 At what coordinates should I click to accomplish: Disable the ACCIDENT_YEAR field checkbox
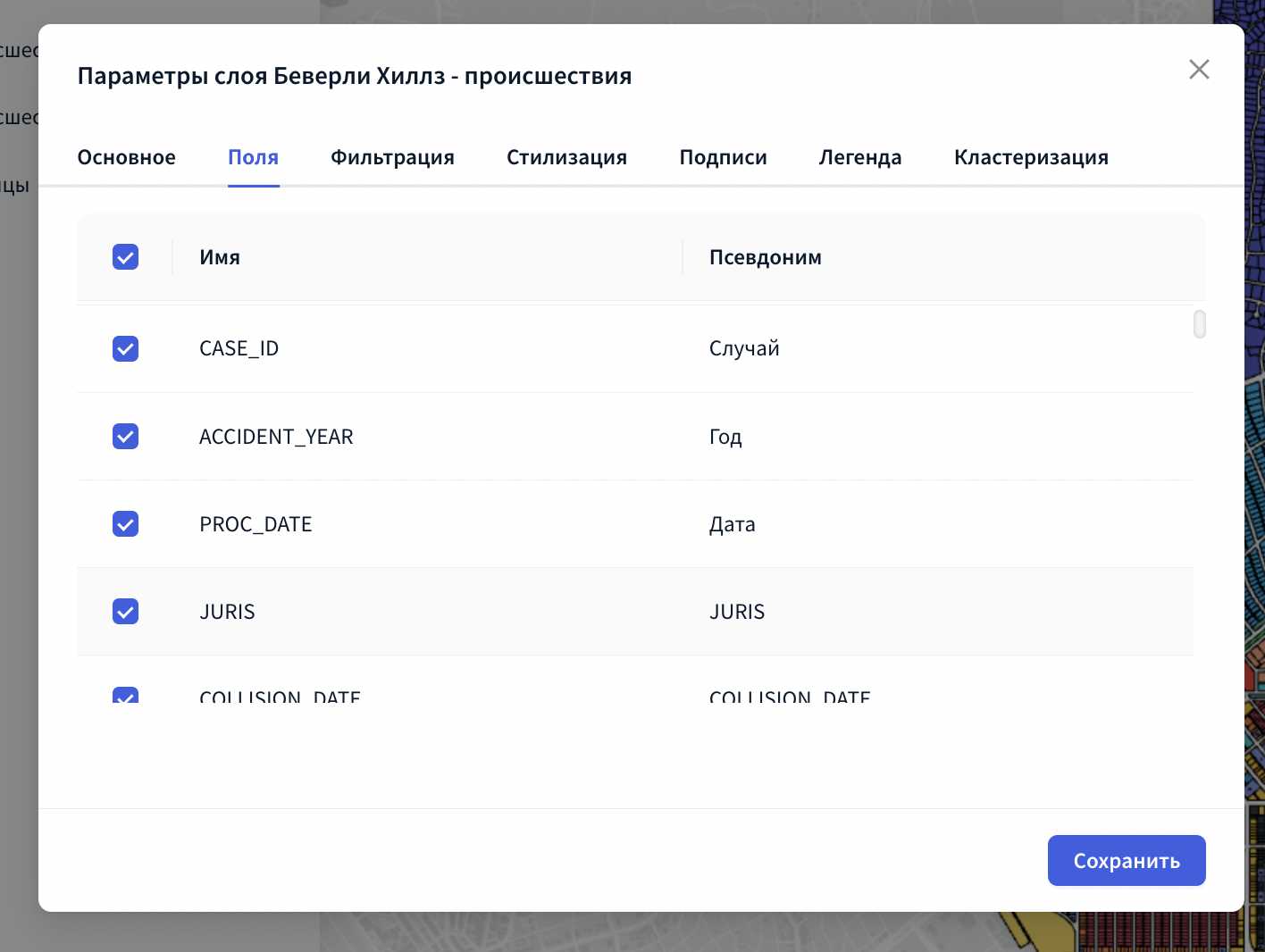point(126,437)
